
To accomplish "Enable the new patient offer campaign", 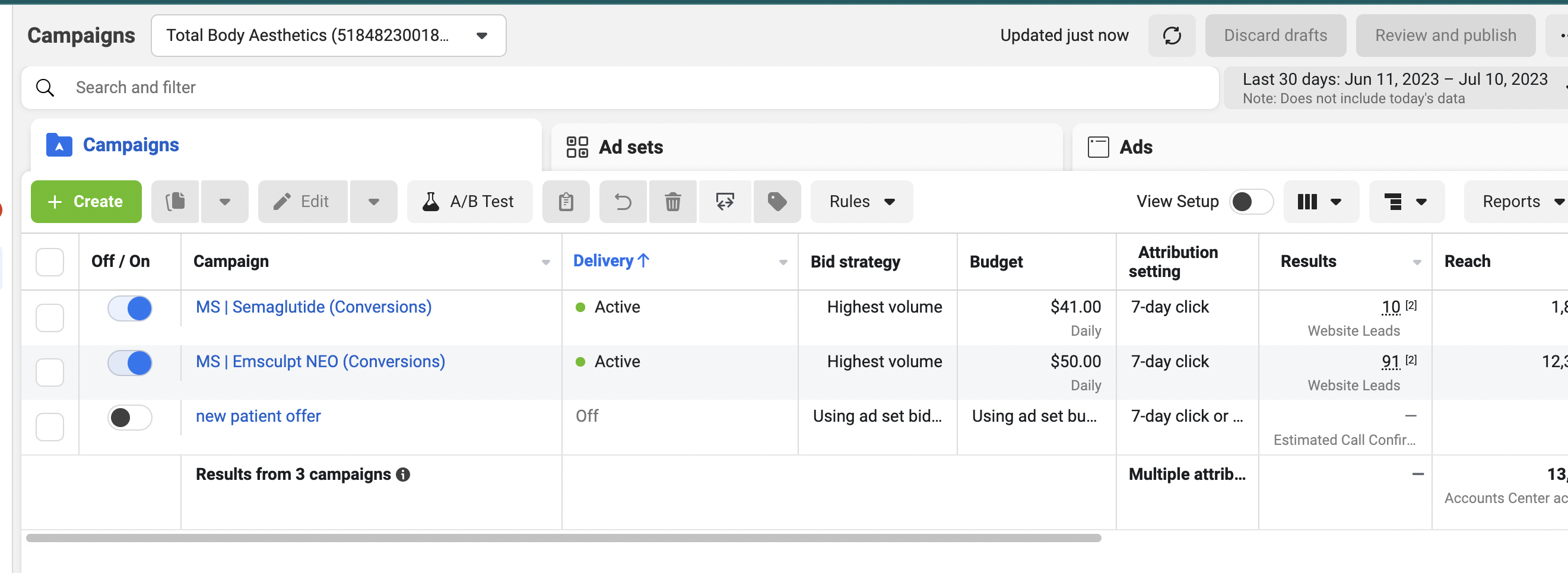I will (x=129, y=418).
